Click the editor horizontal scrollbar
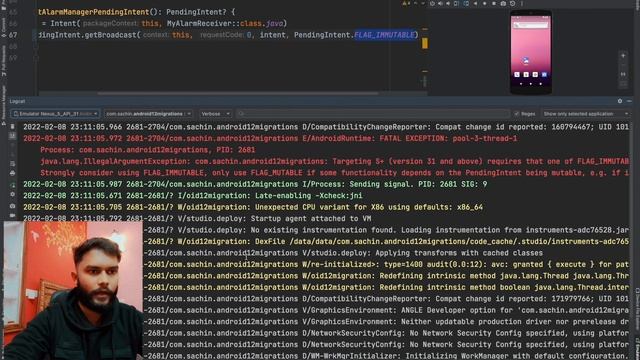Image resolution: width=640 pixels, height=360 pixels. pyautogui.click(x=238, y=93)
